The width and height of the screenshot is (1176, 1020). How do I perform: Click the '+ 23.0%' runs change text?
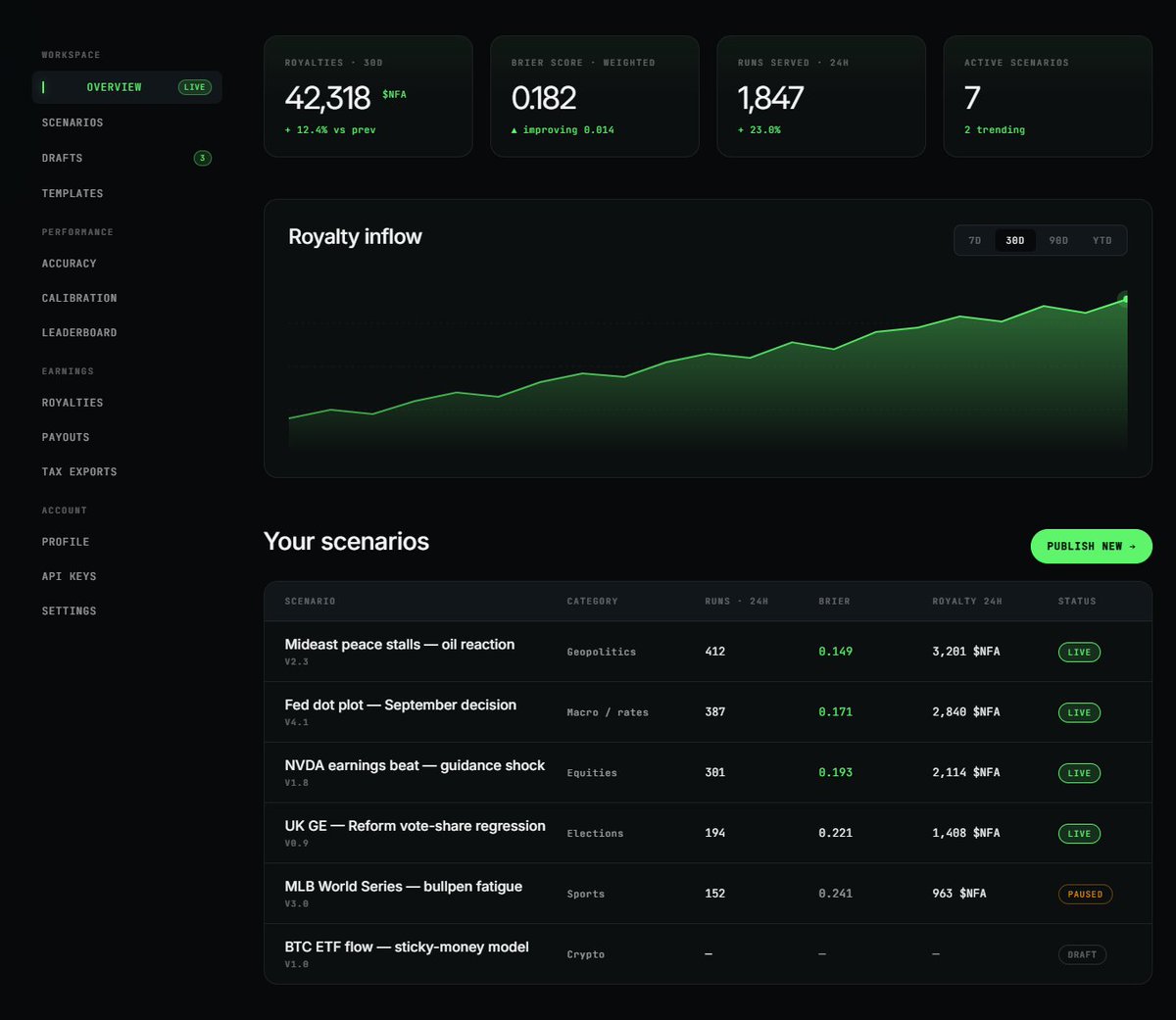[x=759, y=130]
